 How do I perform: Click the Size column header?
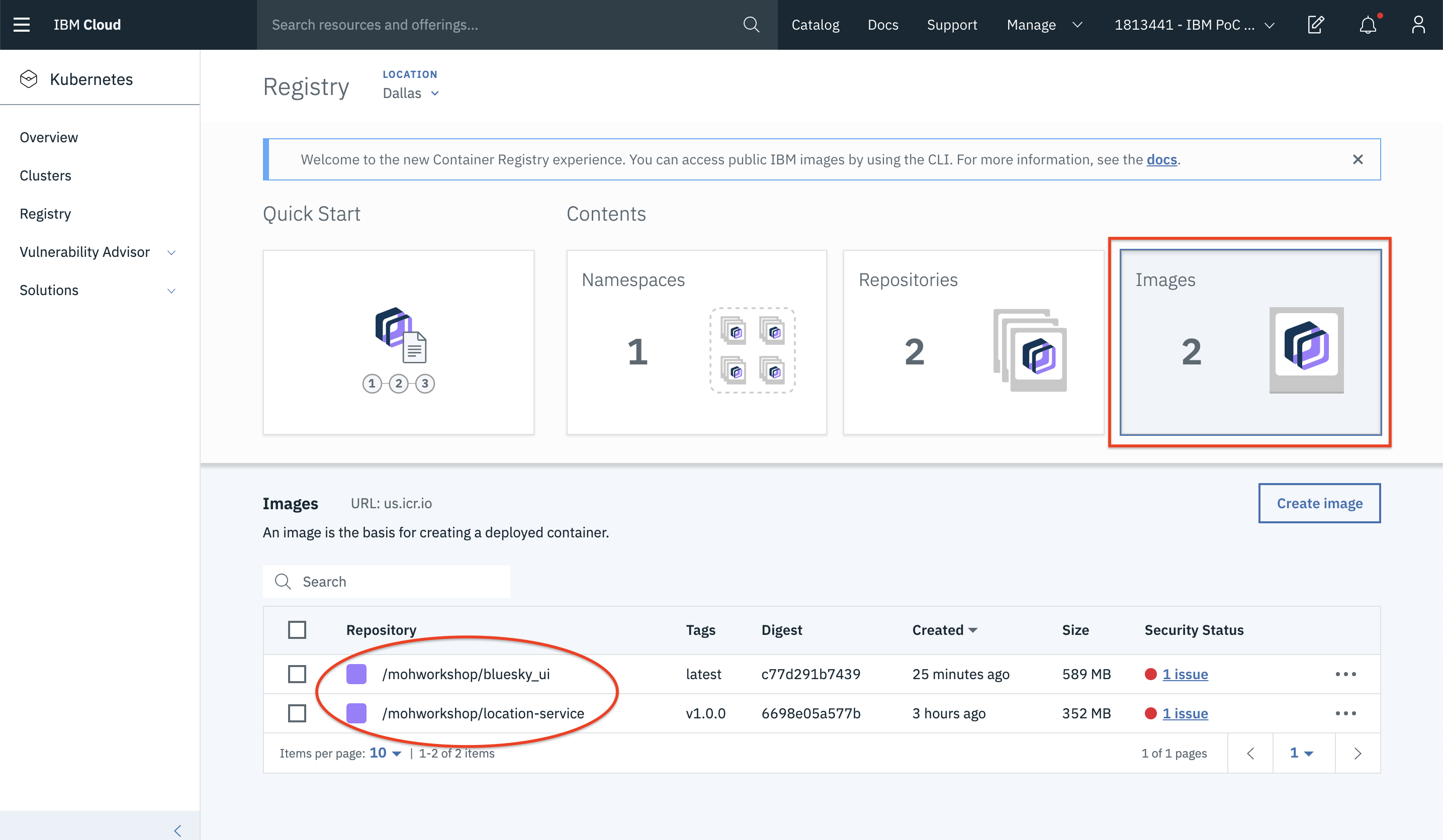coord(1075,630)
